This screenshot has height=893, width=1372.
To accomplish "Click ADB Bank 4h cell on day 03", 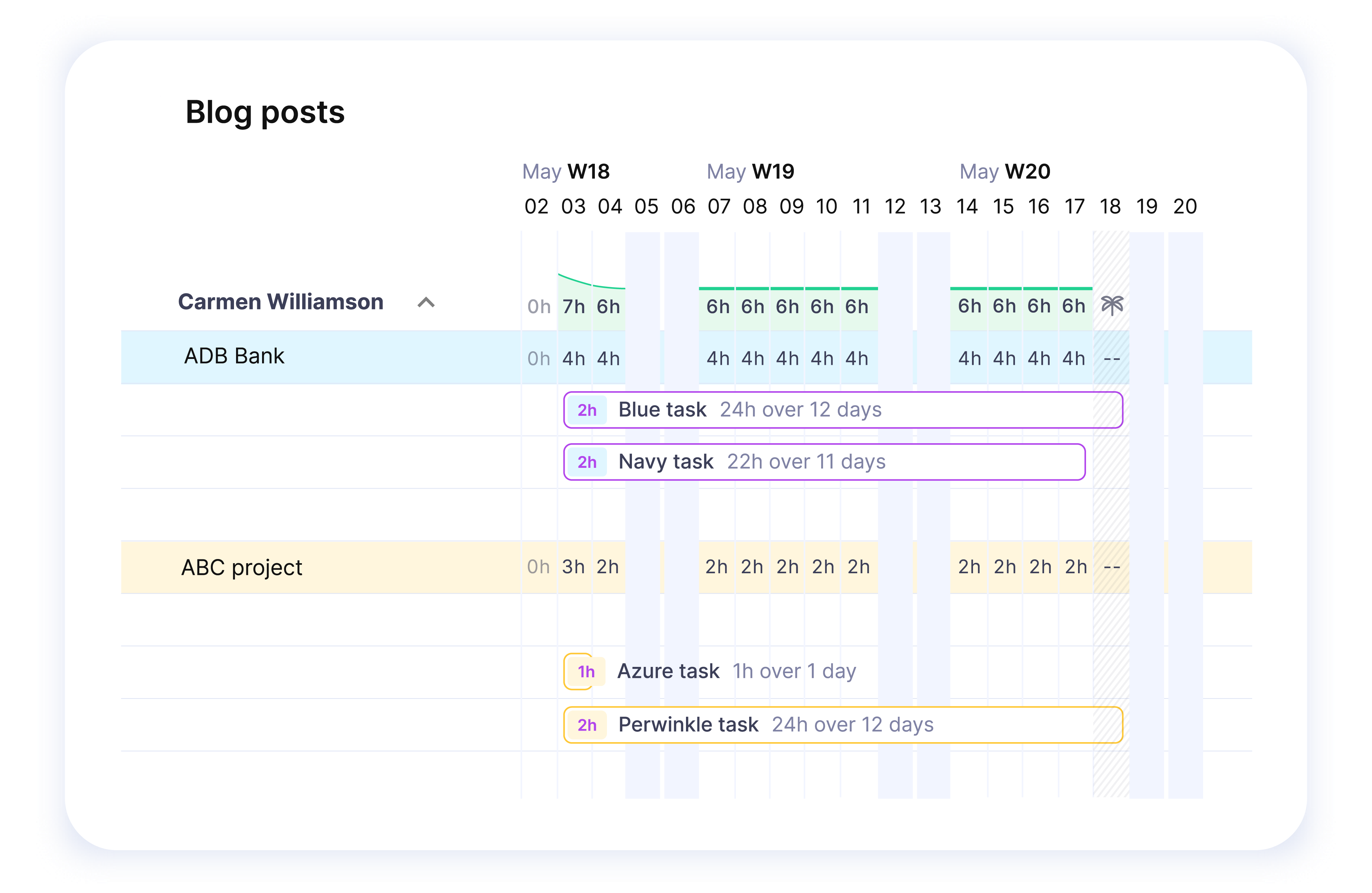I will click(574, 359).
